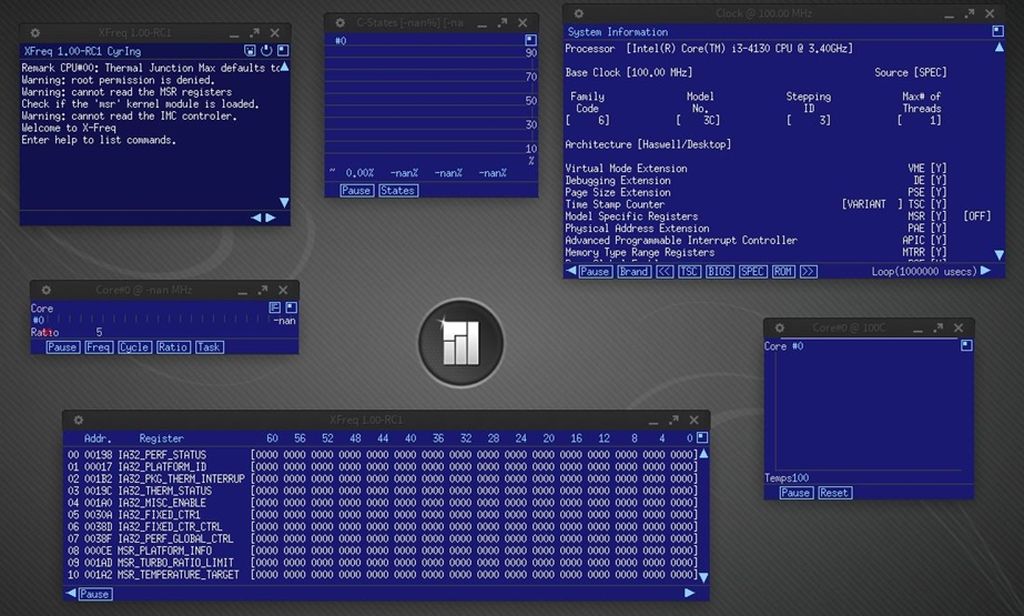Select the TSC clock source option
Image resolution: width=1024 pixels, height=616 pixels.
coord(689,271)
